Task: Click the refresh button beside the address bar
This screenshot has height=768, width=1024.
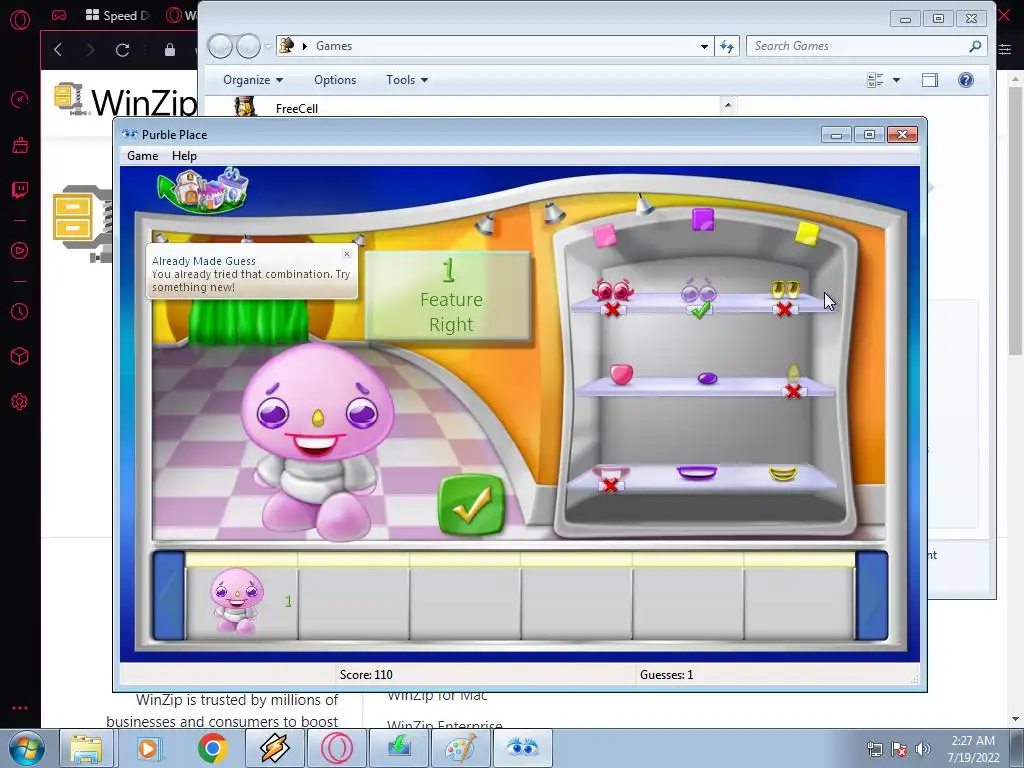Action: point(727,46)
